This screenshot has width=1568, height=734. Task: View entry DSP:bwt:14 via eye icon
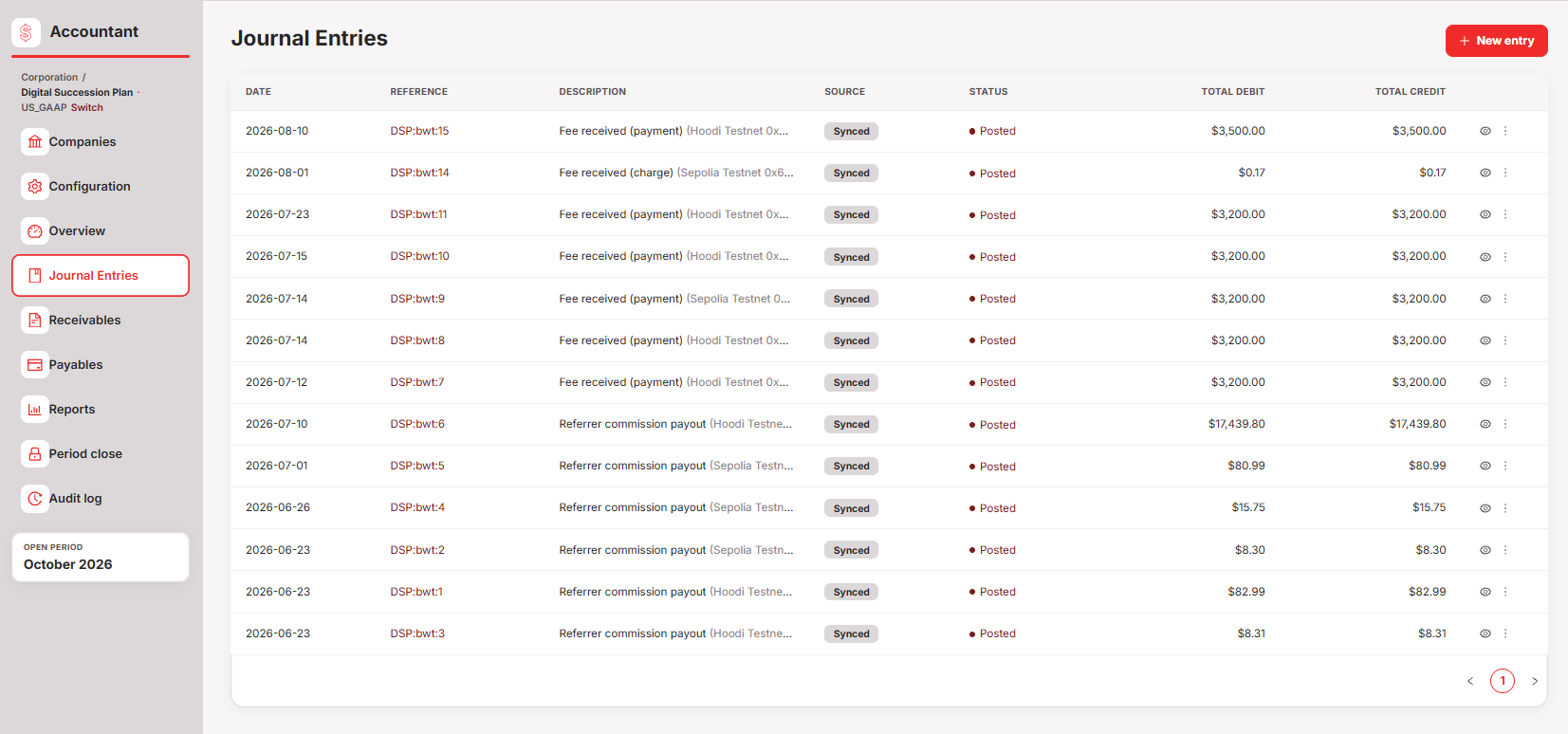coord(1485,173)
